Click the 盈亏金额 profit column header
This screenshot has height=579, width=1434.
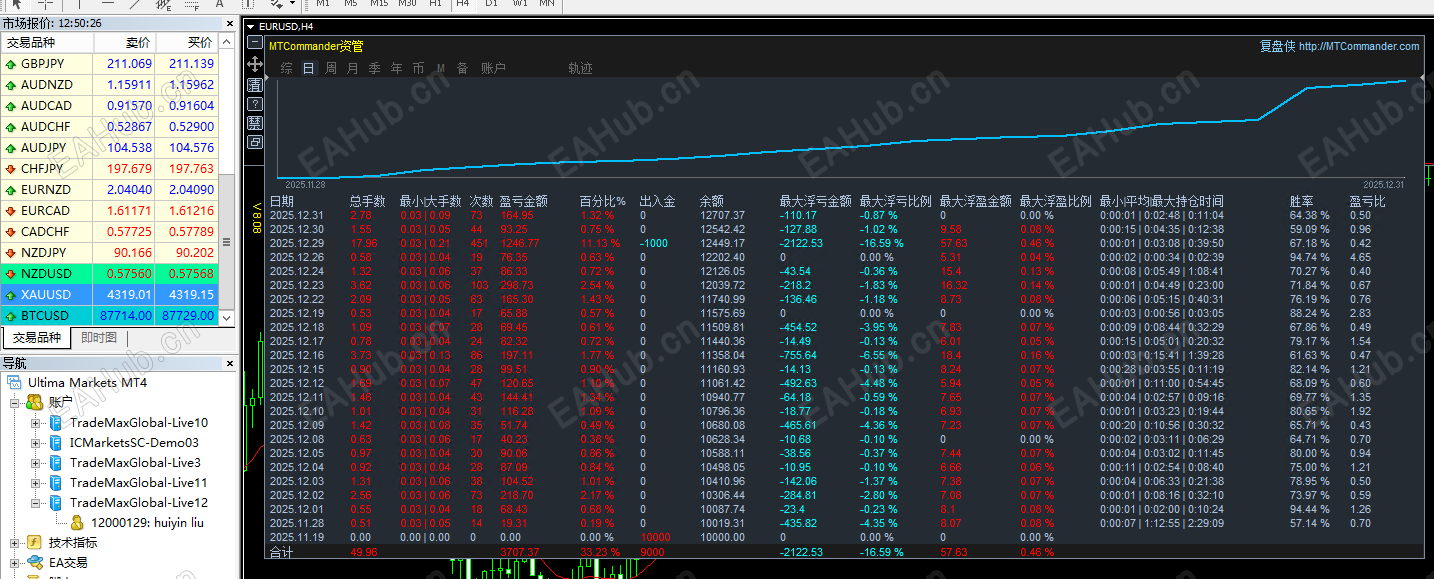(523, 201)
